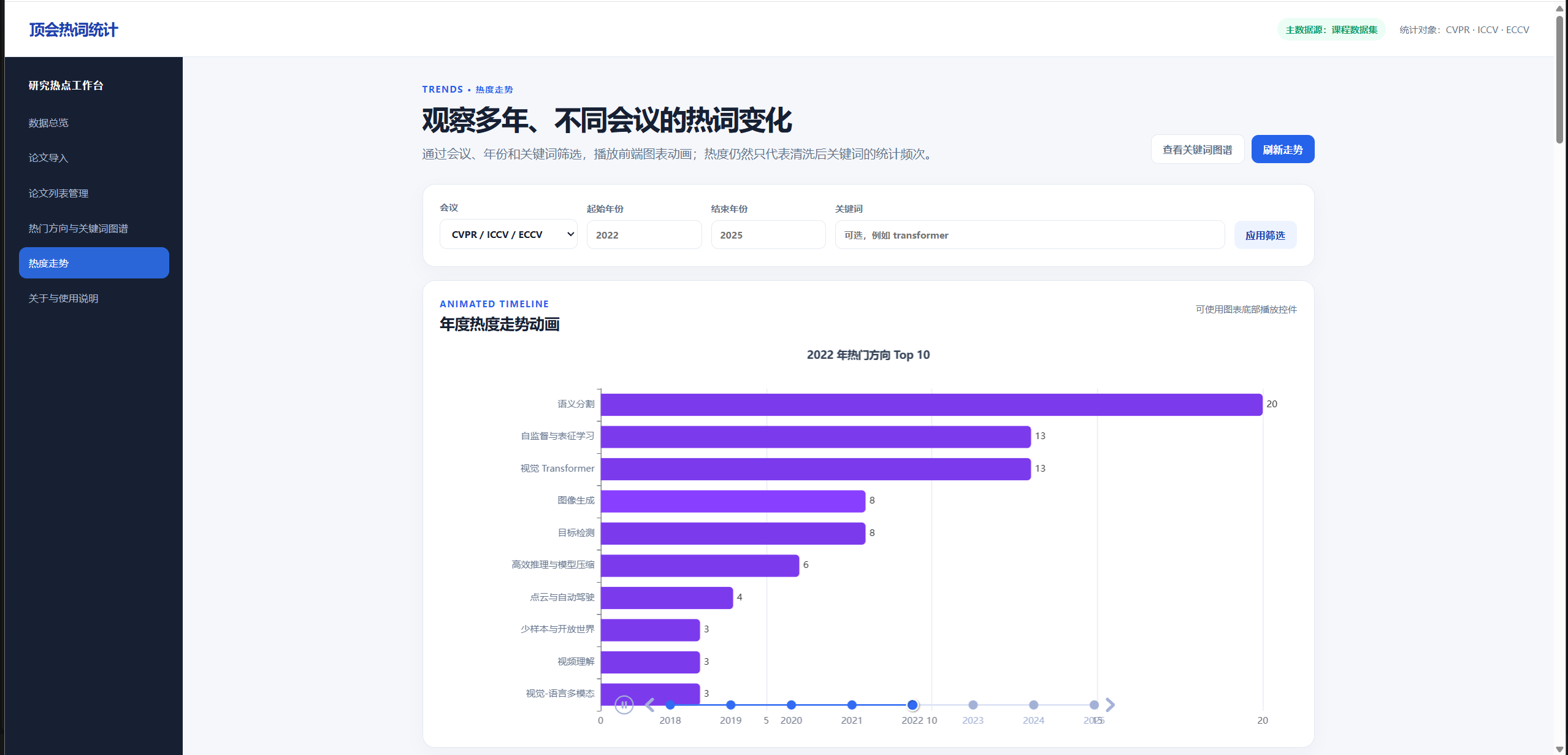This screenshot has width=1568, height=755.
Task: Jump timeline to 2020 marker
Action: point(791,705)
